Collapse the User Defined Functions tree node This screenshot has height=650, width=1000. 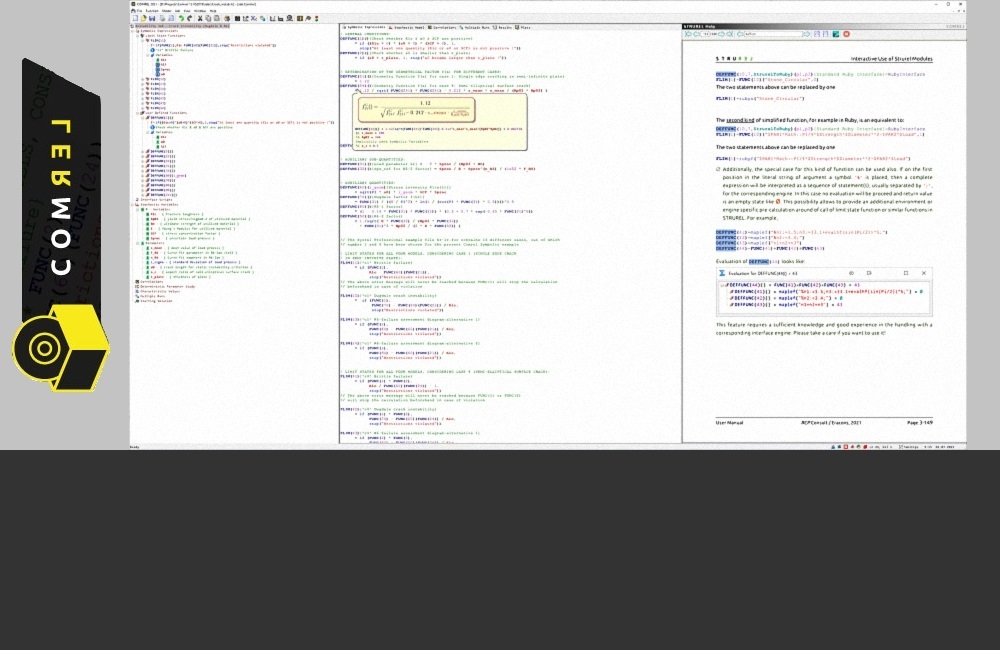coord(137,113)
